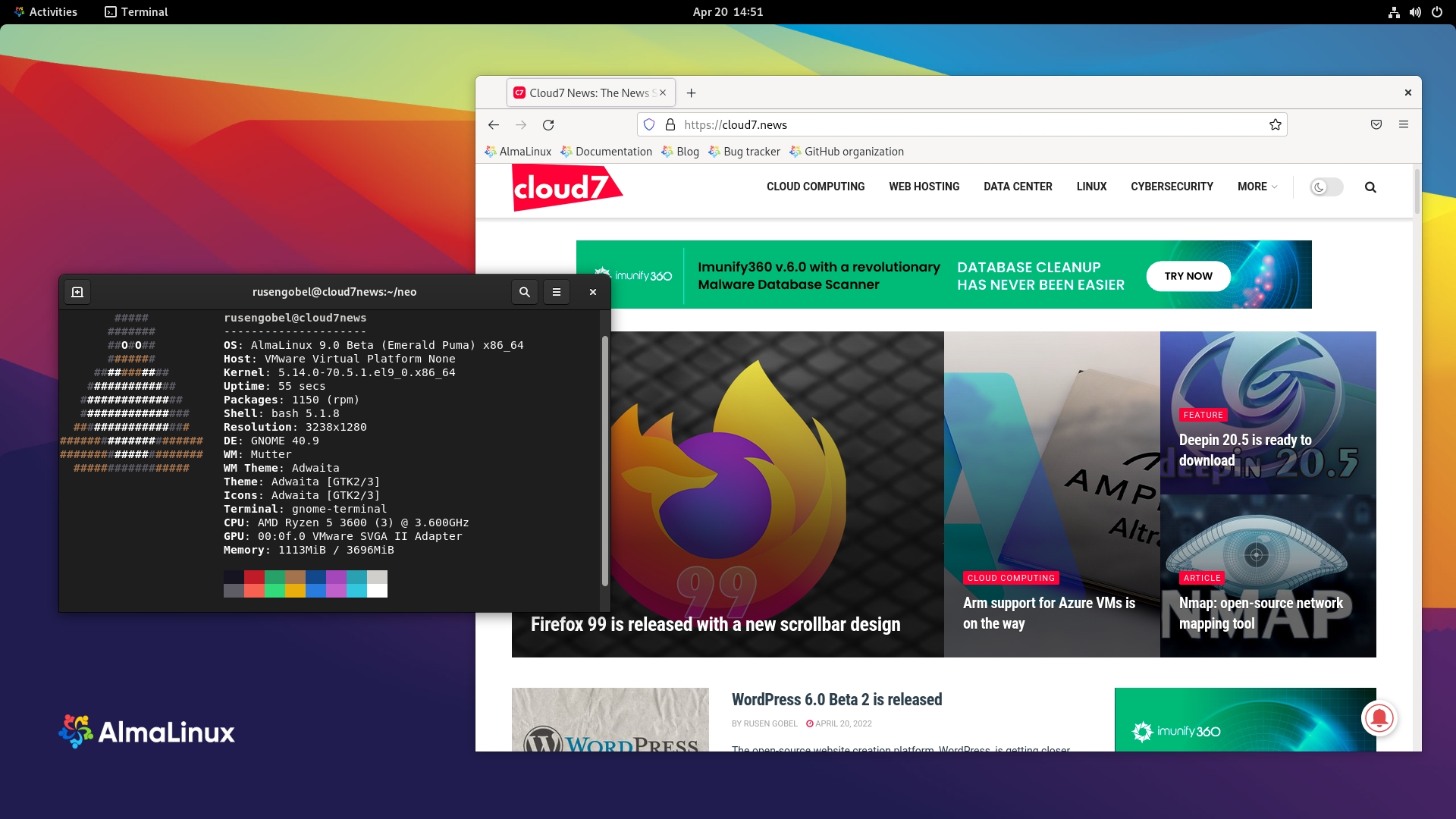Open the Bug tracker bookmark

(744, 152)
